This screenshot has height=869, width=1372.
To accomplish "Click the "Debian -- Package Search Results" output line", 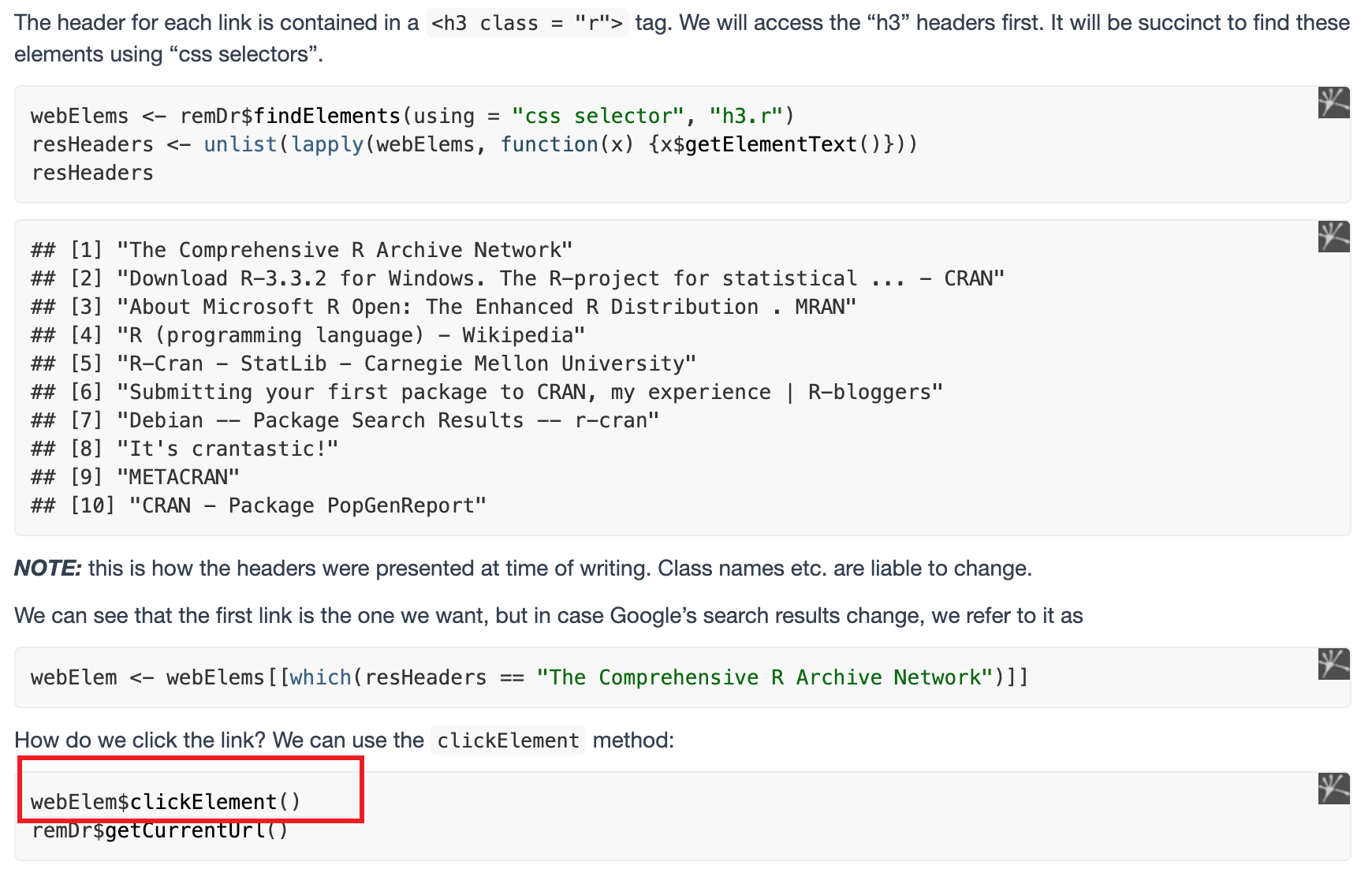I will point(345,420).
